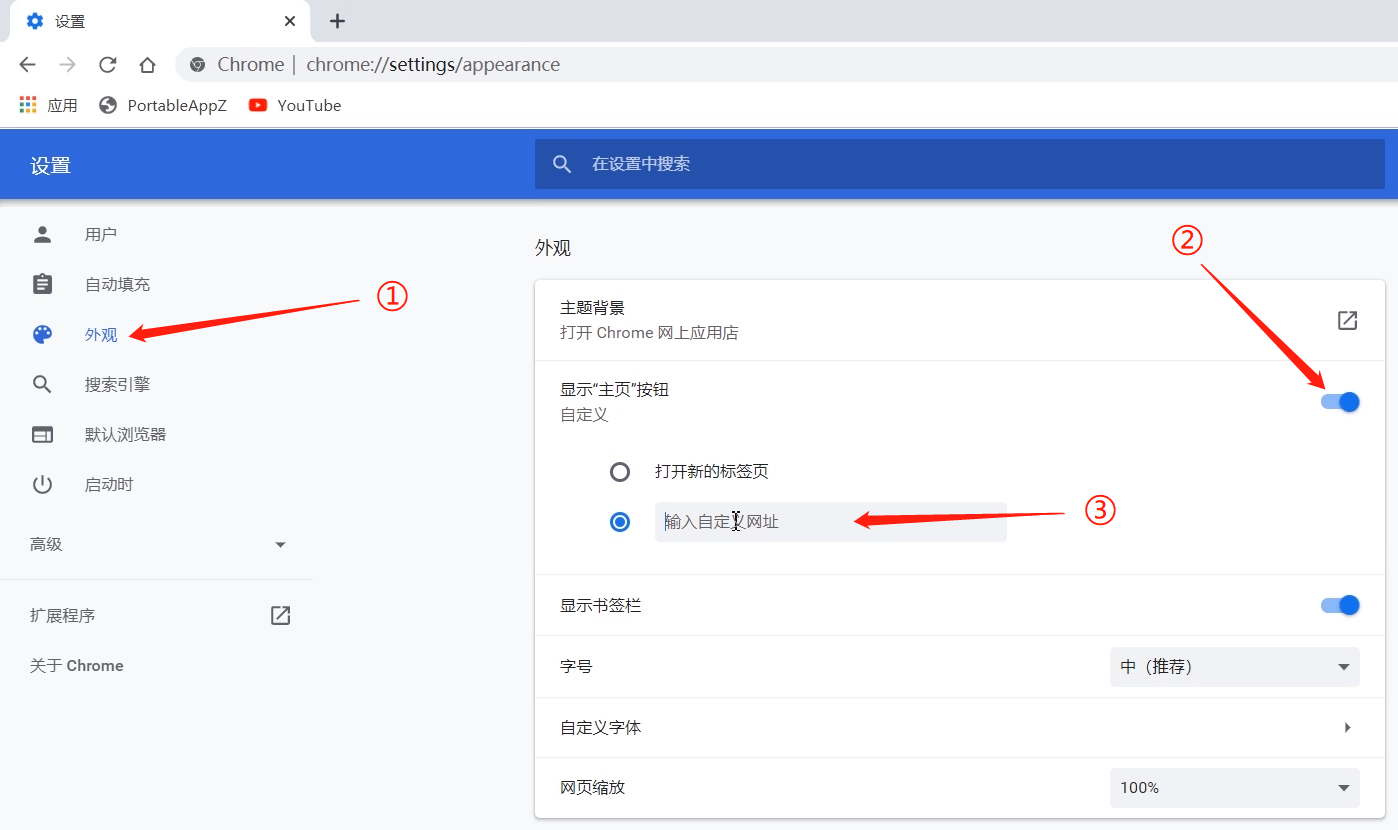The width and height of the screenshot is (1398, 830).
Task: Disable the 显示"主页"按钮 toggle
Action: pyautogui.click(x=1339, y=401)
